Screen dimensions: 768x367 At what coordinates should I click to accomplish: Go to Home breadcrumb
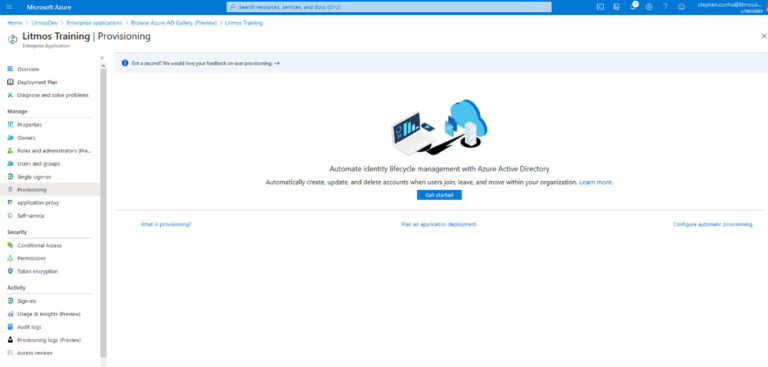click(x=15, y=23)
